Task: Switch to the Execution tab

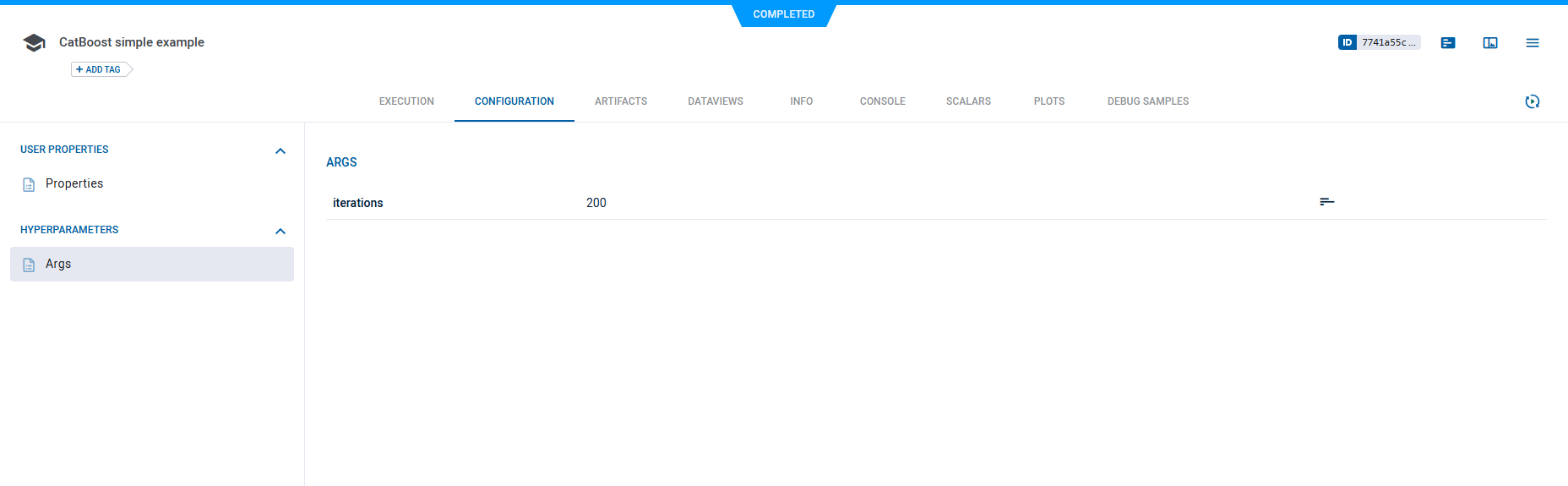Action: (x=406, y=101)
